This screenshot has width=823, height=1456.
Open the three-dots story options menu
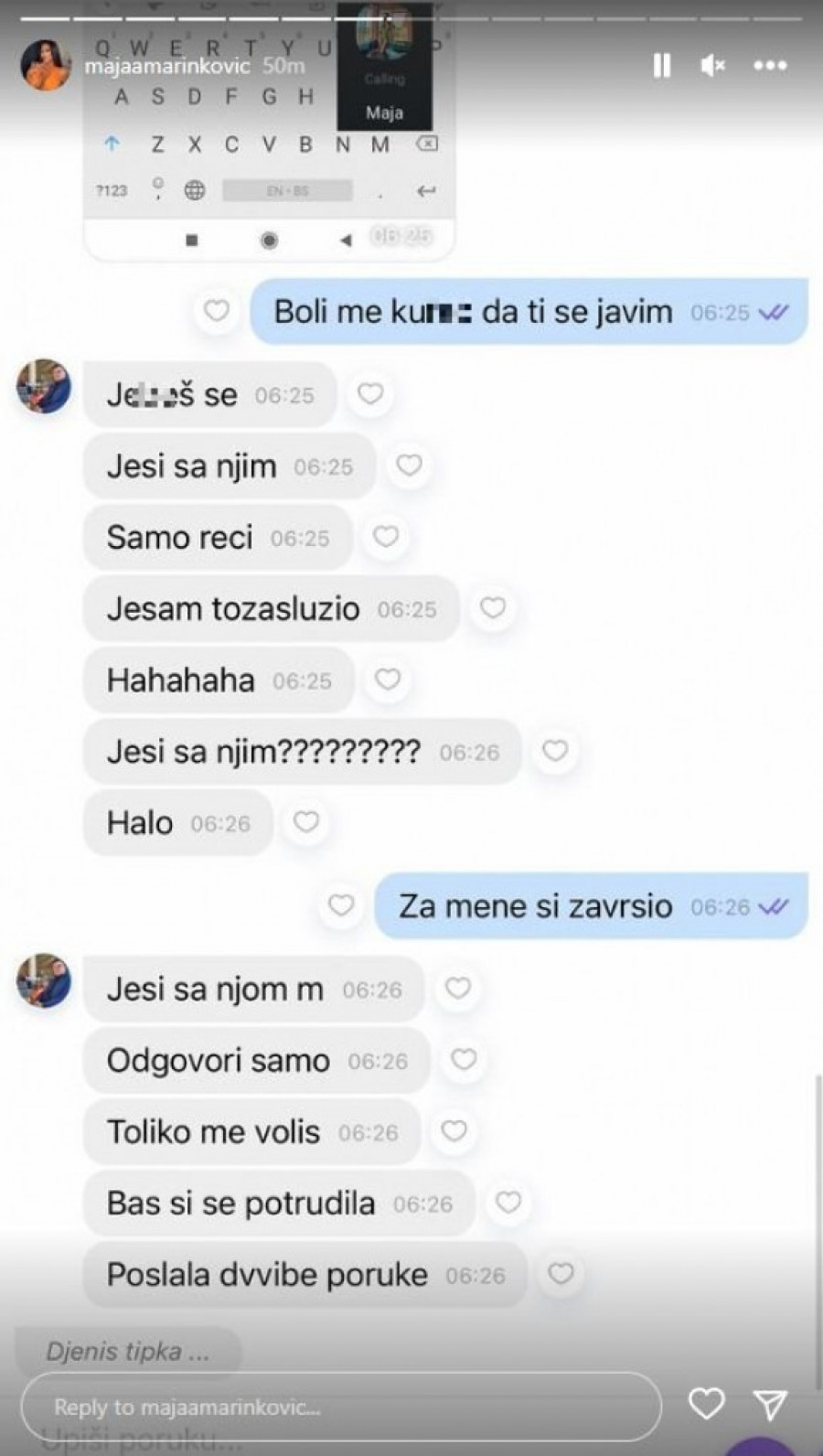[770, 65]
